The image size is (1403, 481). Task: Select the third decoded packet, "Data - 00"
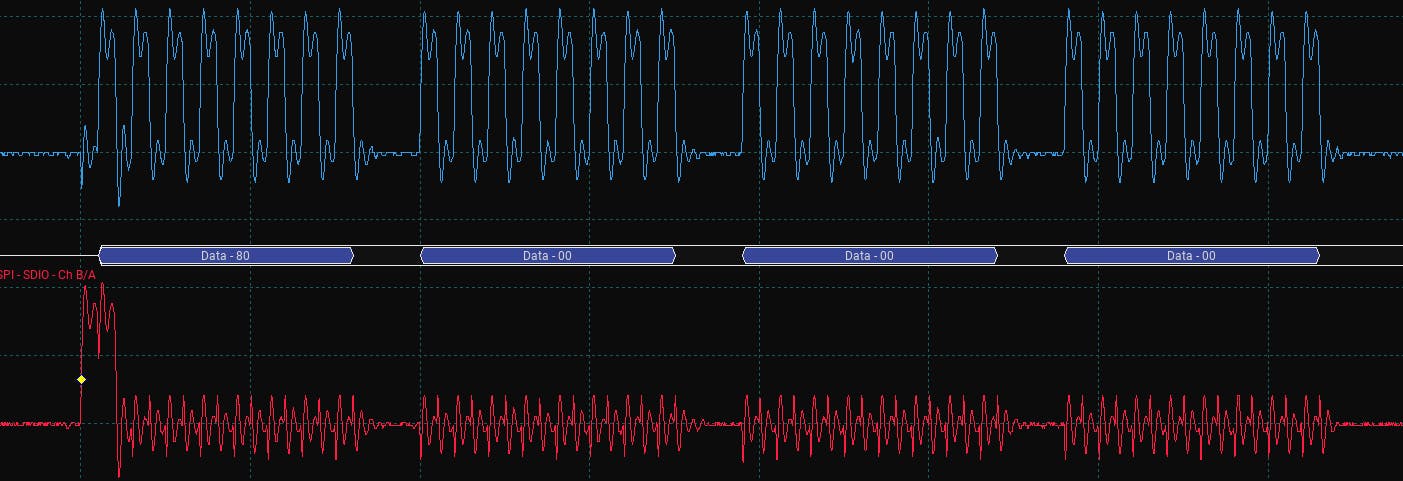tap(870, 256)
